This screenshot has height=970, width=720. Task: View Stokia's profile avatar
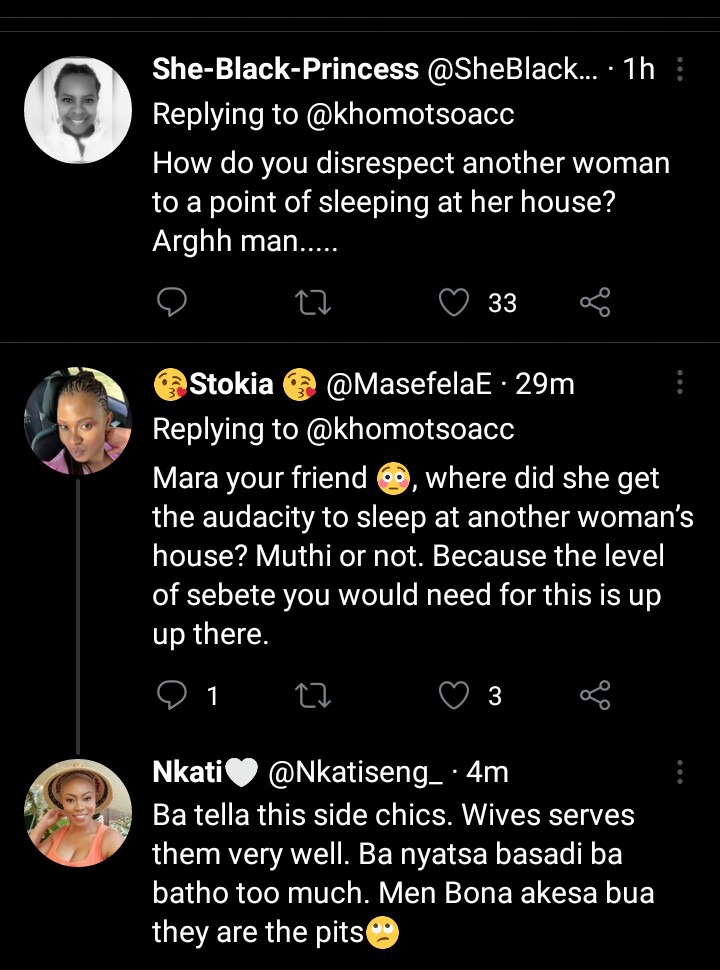click(x=77, y=421)
